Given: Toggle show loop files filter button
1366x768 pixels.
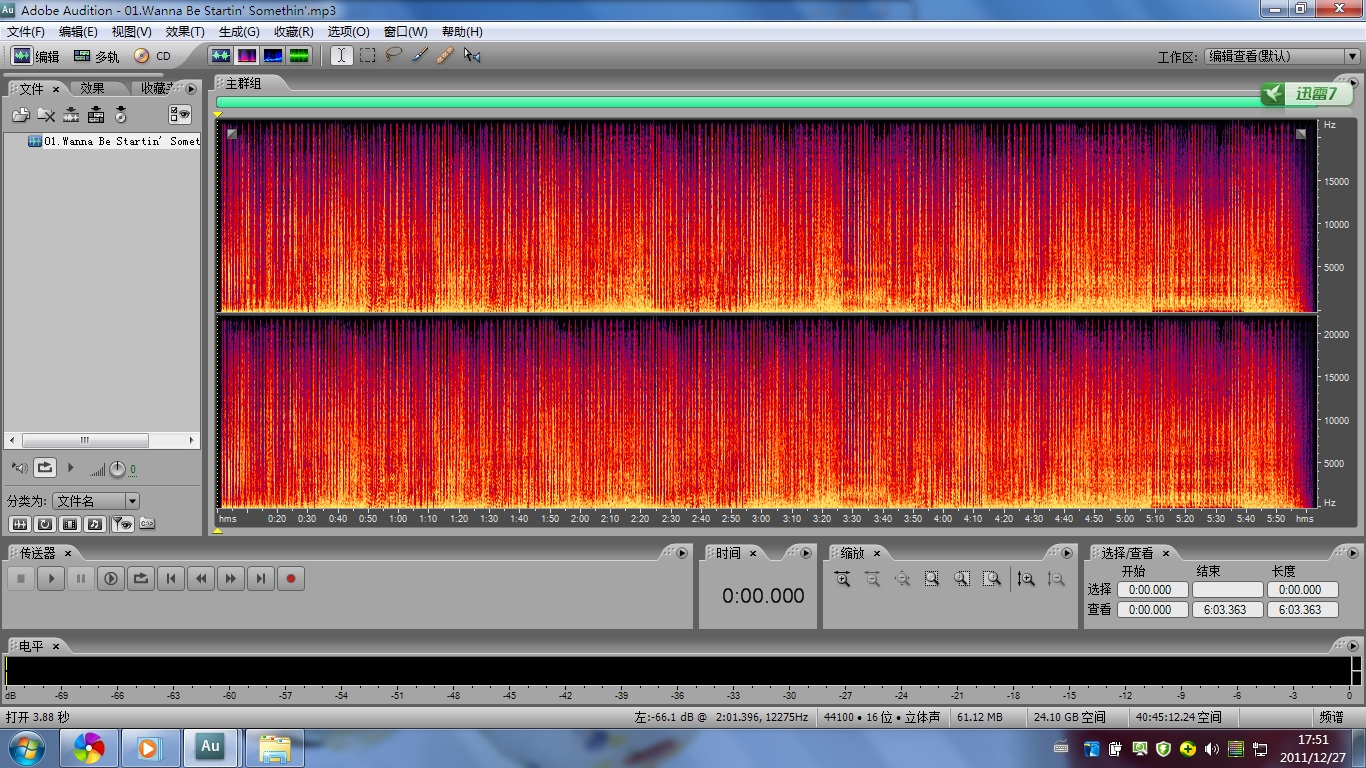Looking at the screenshot, I should [45, 523].
